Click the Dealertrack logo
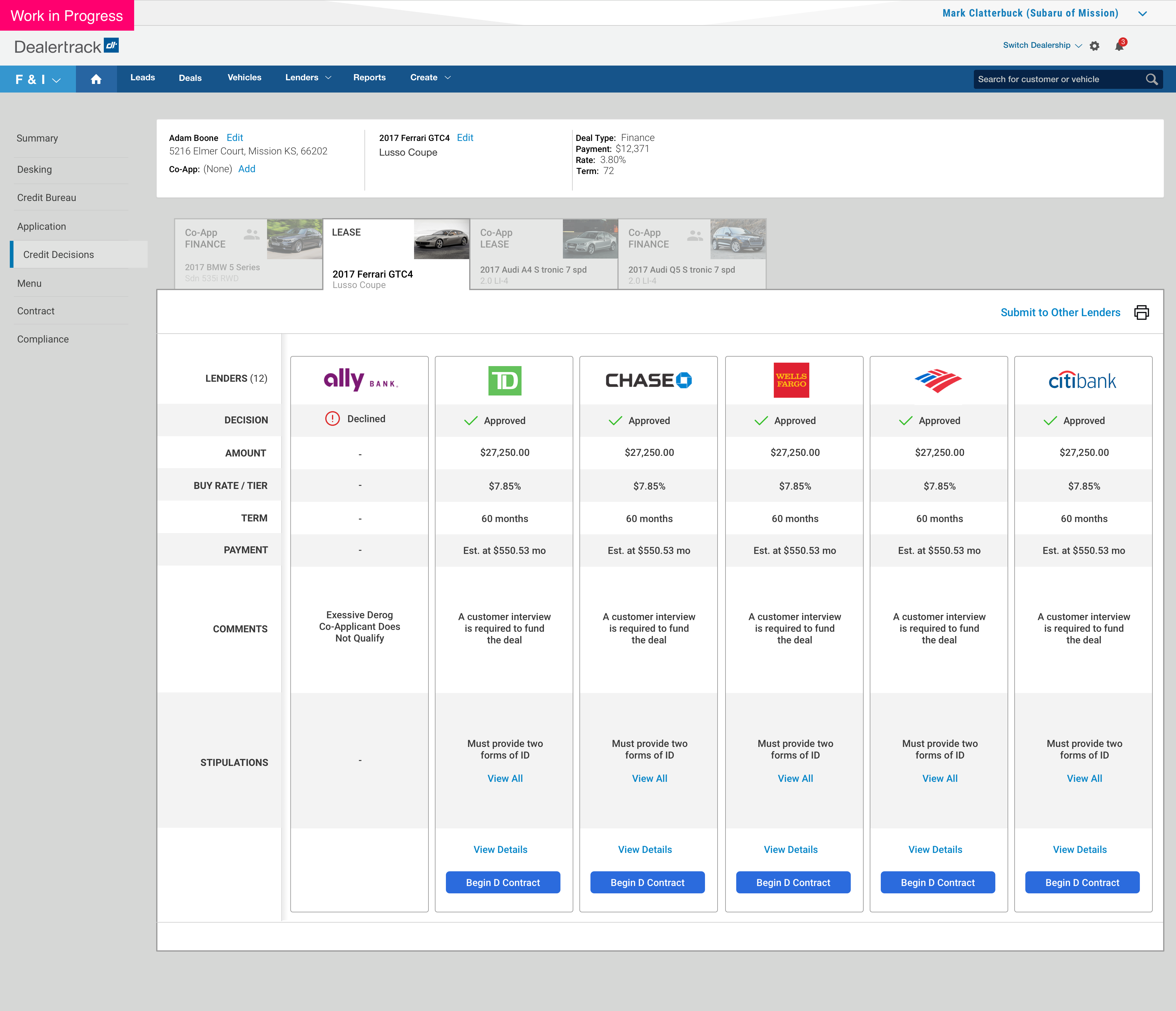The height and width of the screenshot is (1011, 1176). point(66,46)
